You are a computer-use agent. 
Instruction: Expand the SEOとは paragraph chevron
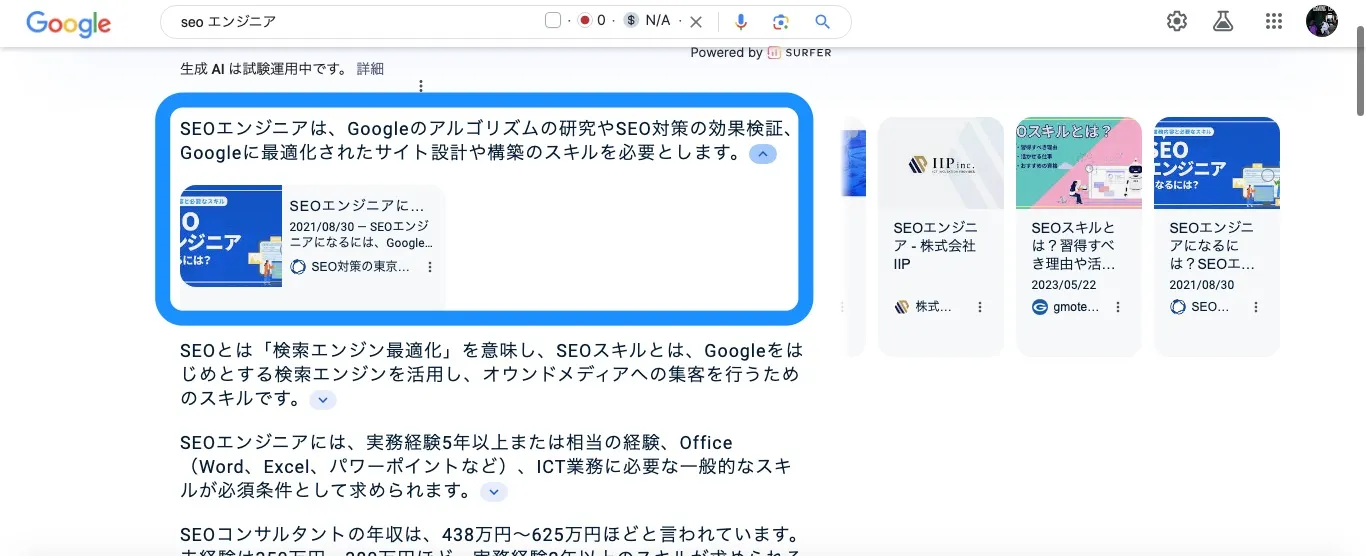(322, 400)
